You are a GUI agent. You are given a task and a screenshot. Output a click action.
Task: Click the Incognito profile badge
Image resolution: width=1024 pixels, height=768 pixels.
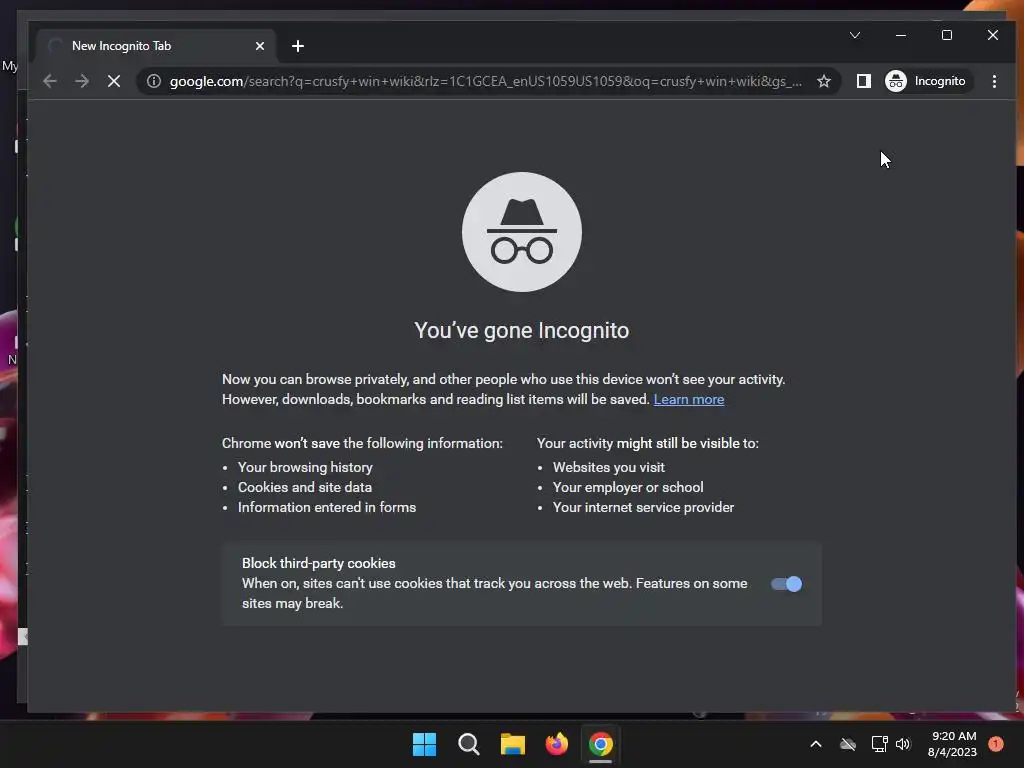[x=926, y=81]
